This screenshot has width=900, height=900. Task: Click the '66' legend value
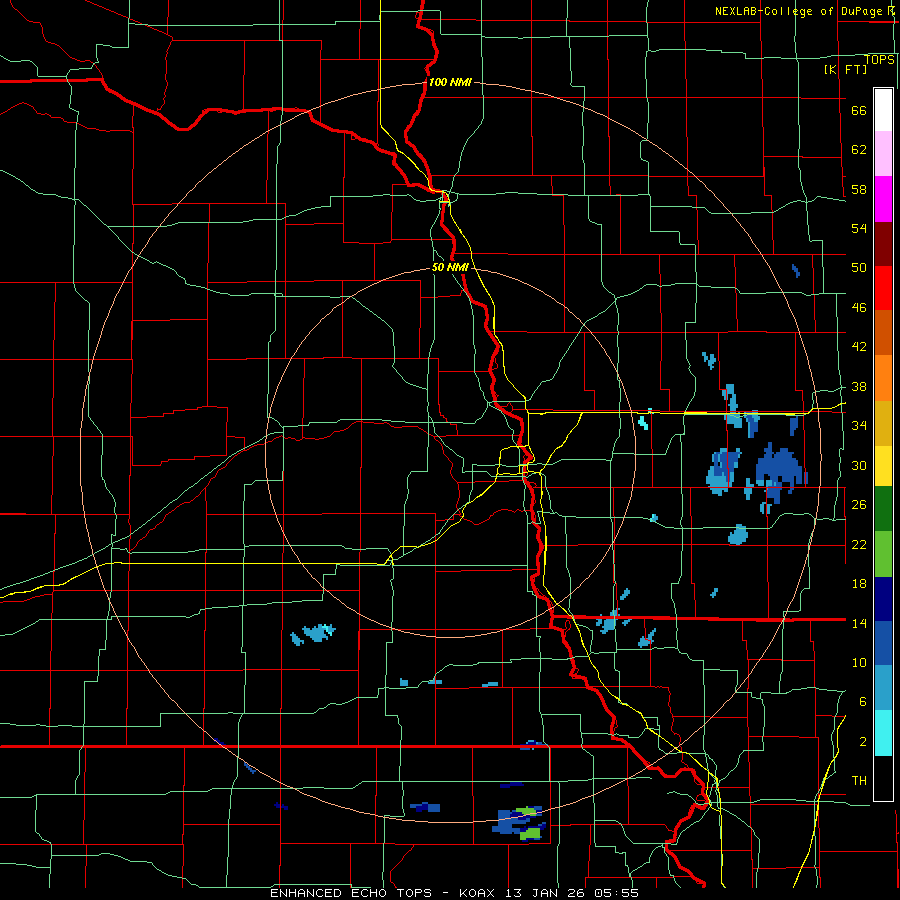pyautogui.click(x=859, y=110)
